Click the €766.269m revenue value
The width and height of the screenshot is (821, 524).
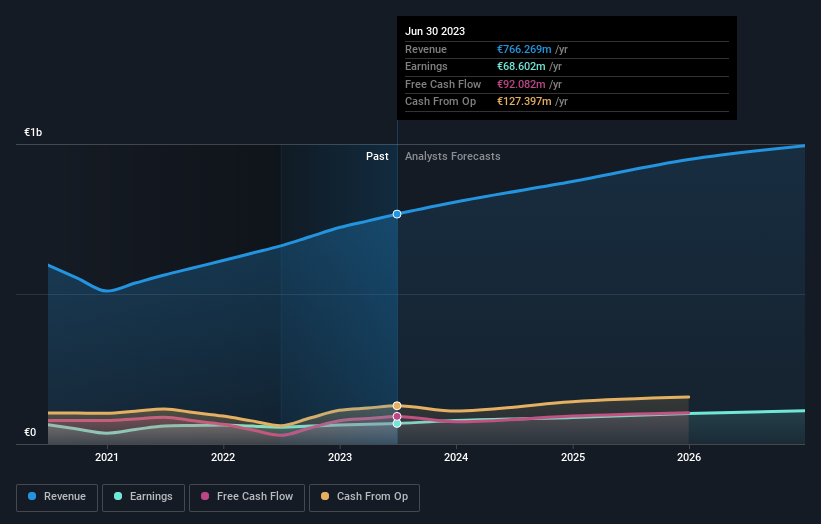point(524,49)
